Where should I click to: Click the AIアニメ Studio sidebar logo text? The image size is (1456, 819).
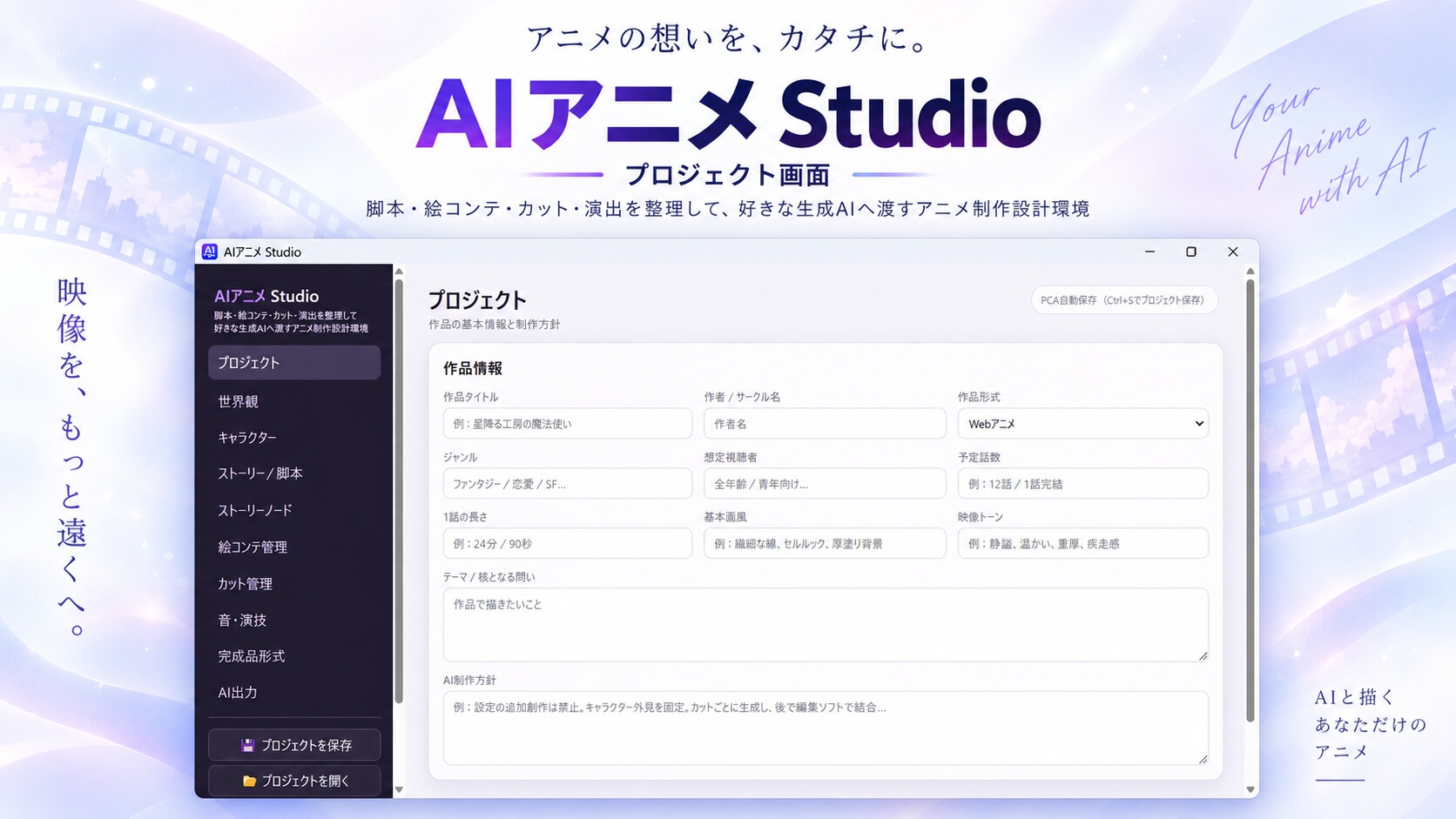(266, 296)
